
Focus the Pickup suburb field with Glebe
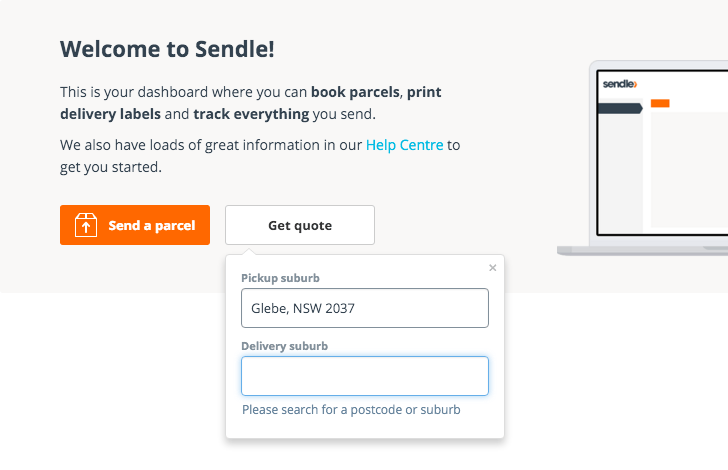click(x=365, y=308)
